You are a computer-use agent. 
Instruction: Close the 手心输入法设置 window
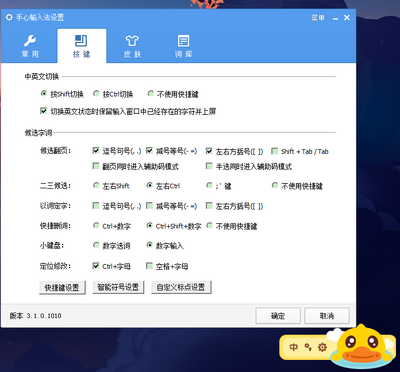pos(347,18)
